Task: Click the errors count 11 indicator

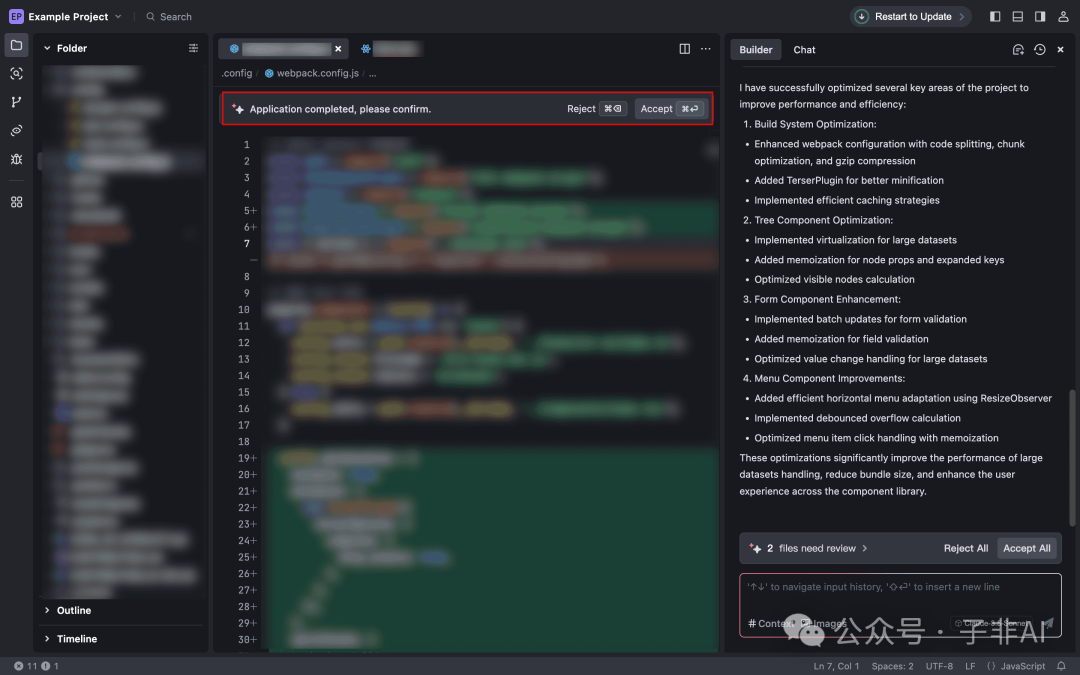Action: click(x=25, y=666)
